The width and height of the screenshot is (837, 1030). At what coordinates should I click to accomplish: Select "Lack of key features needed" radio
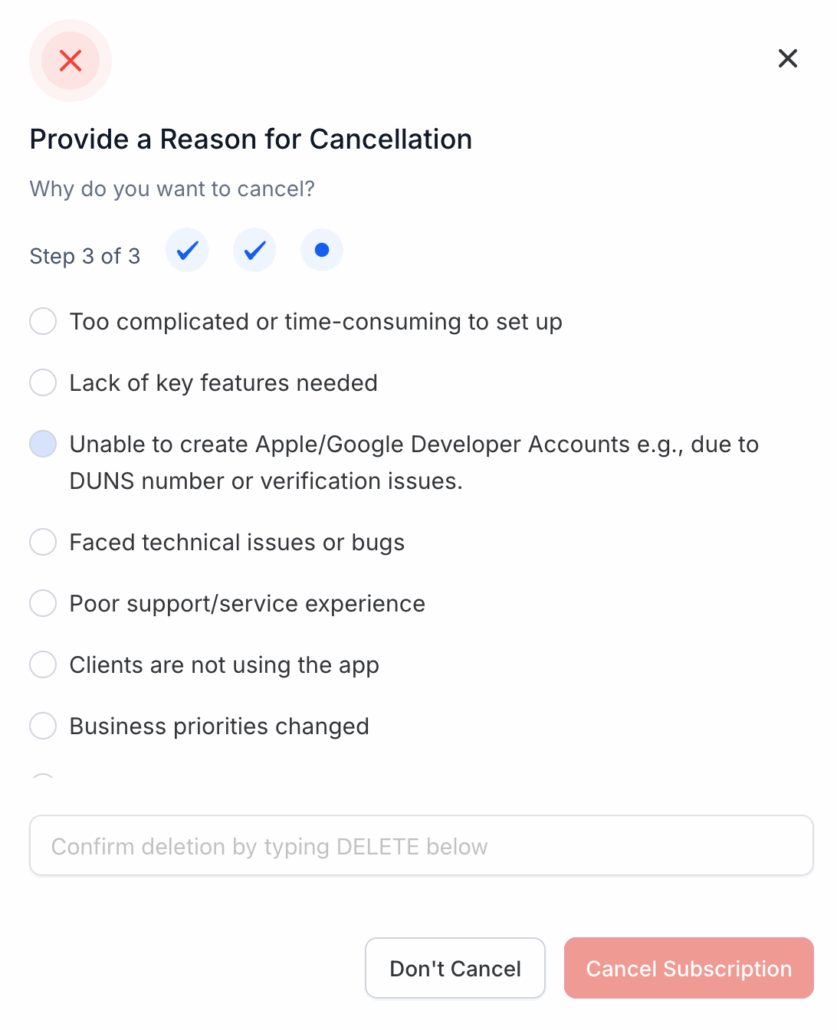pos(43,383)
